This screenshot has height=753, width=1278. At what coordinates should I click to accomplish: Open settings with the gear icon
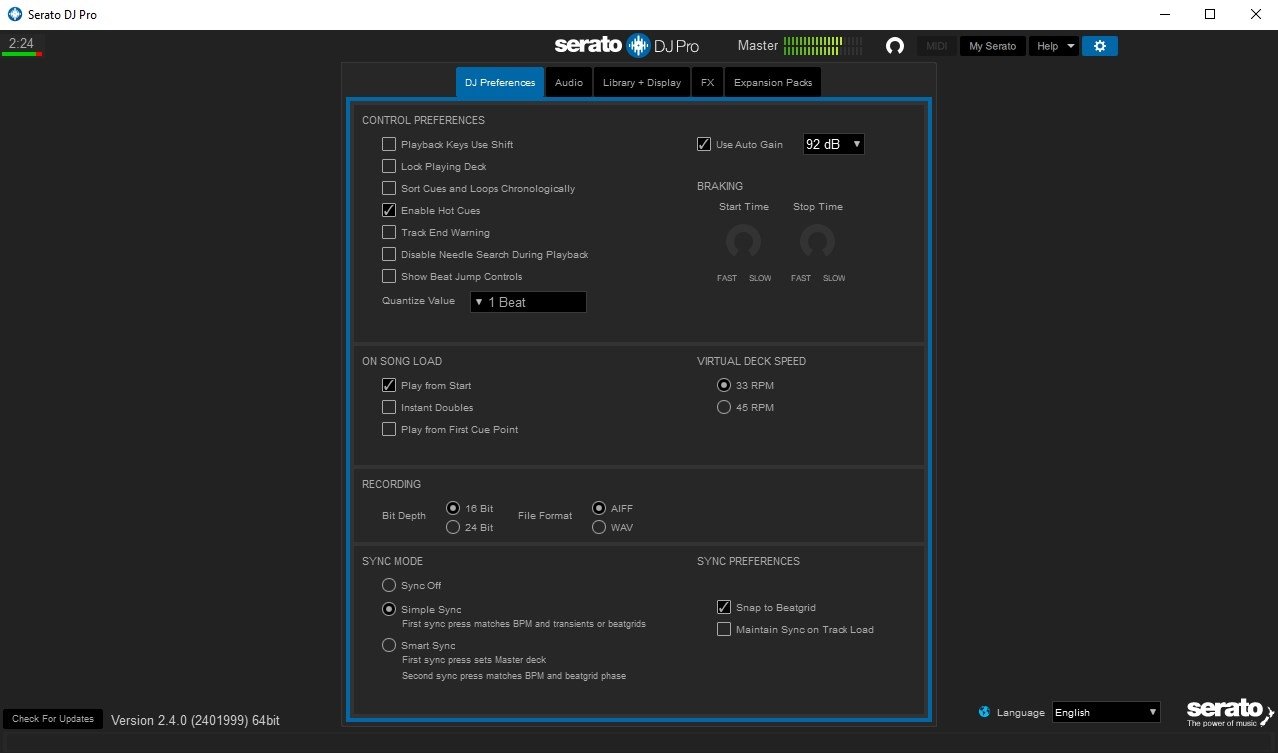coord(1100,46)
